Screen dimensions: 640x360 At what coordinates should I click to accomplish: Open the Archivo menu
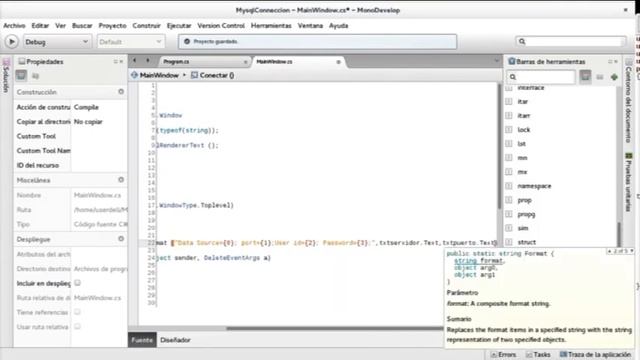click(x=14, y=25)
